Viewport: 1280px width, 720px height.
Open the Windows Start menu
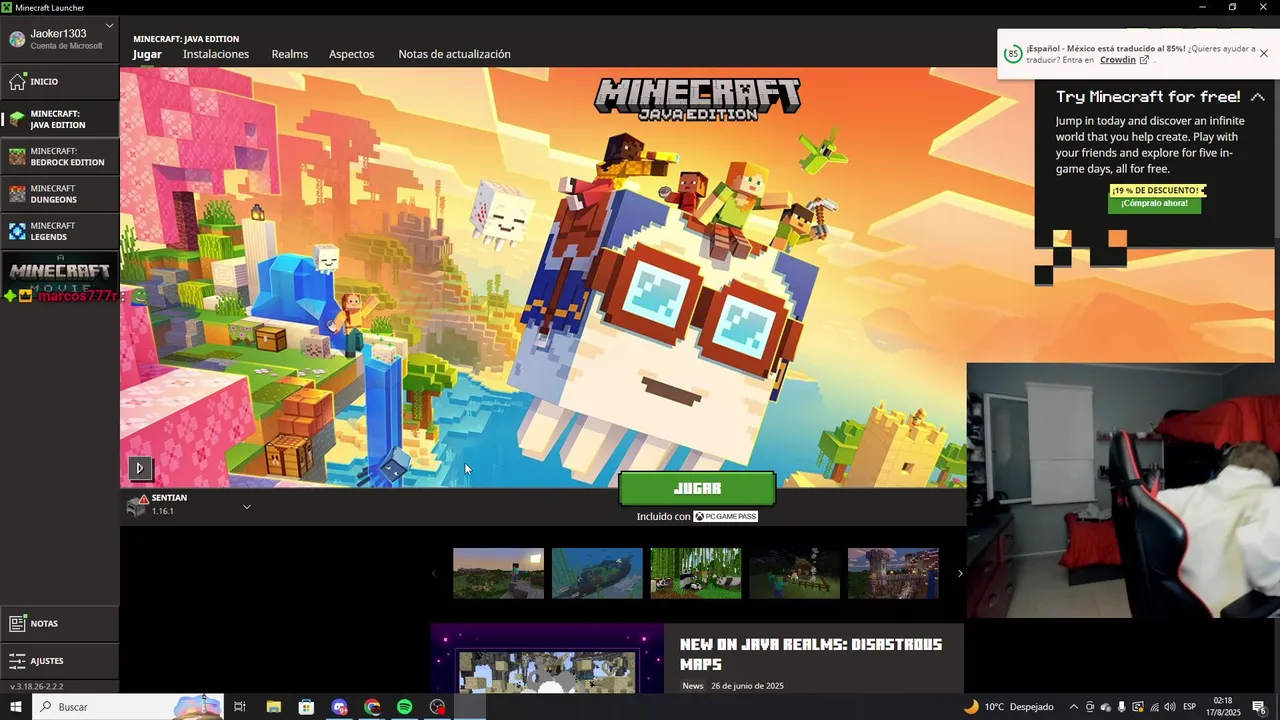click(16, 707)
